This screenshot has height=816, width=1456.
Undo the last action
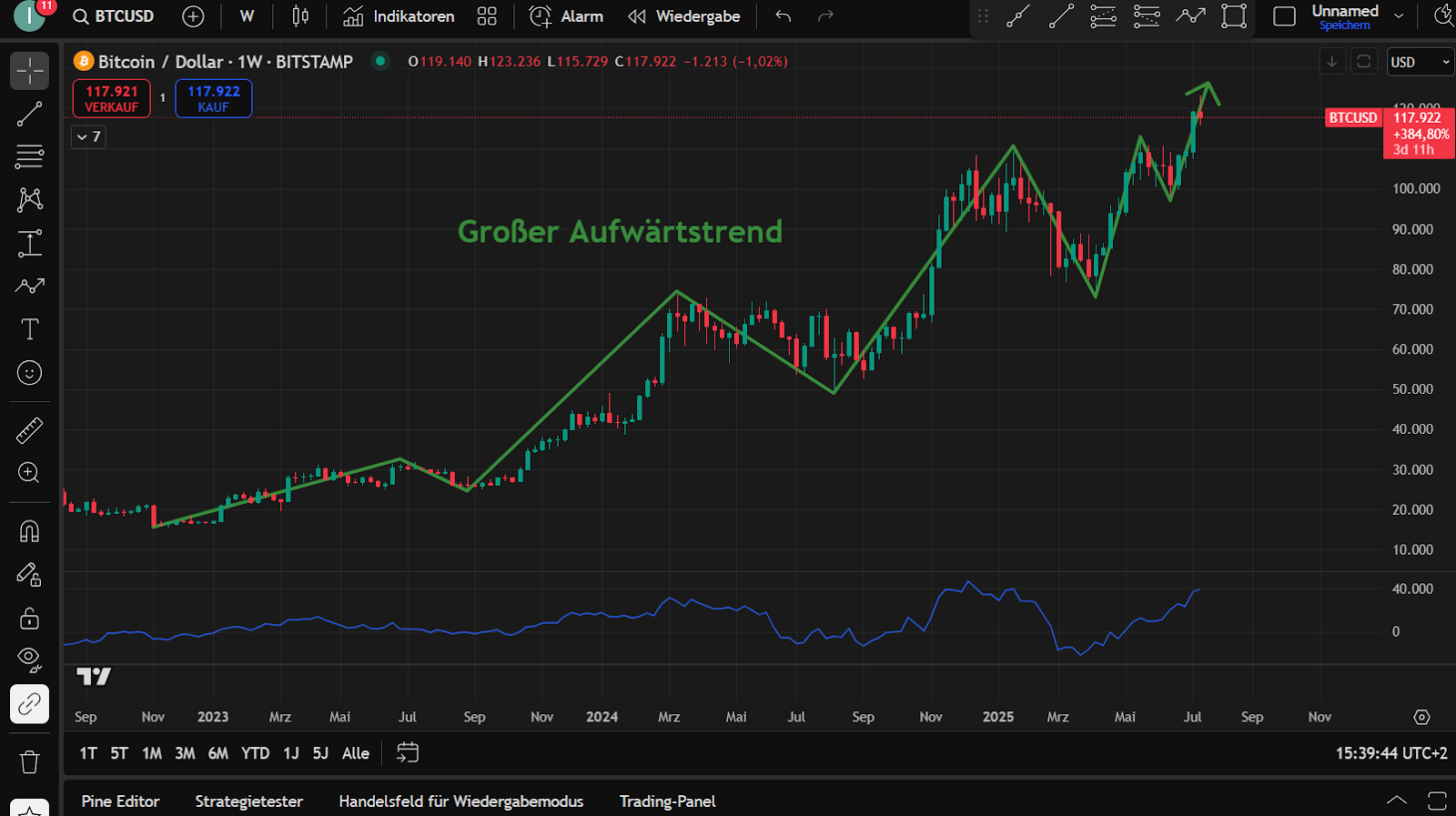tap(784, 16)
